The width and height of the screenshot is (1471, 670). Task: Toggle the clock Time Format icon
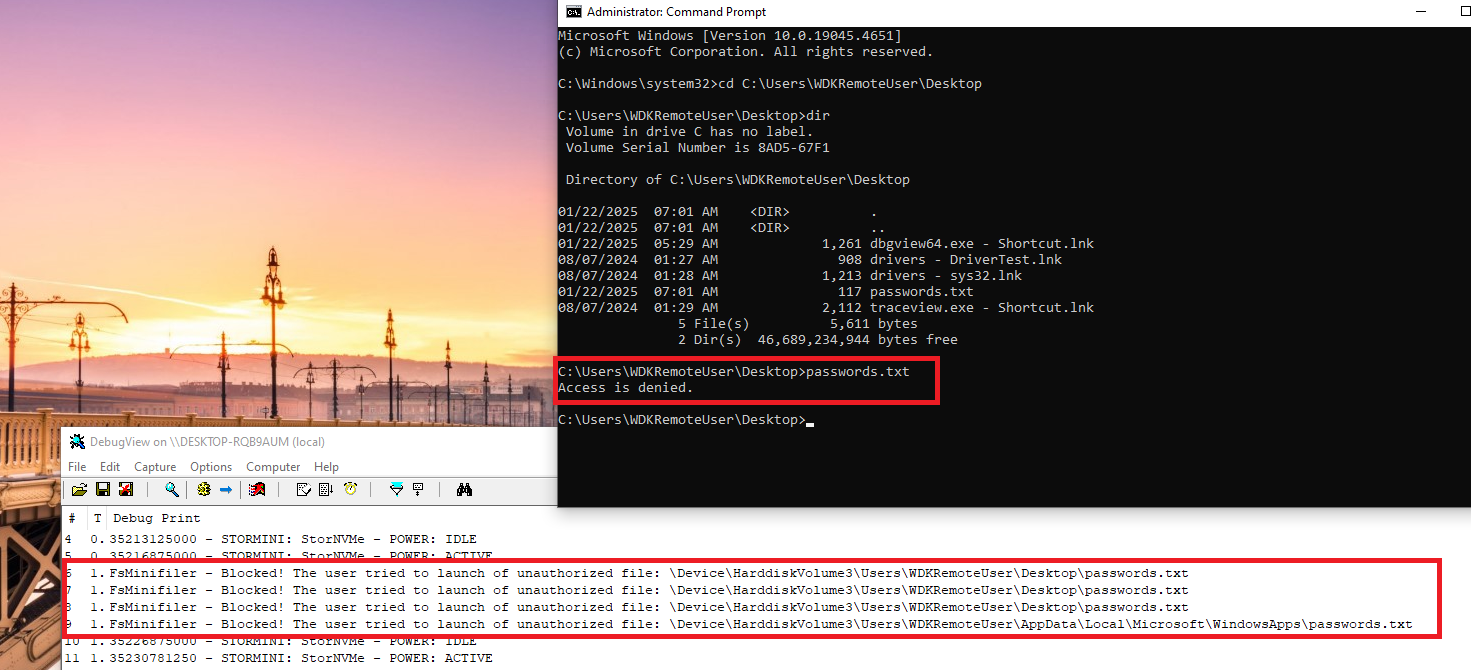click(350, 489)
